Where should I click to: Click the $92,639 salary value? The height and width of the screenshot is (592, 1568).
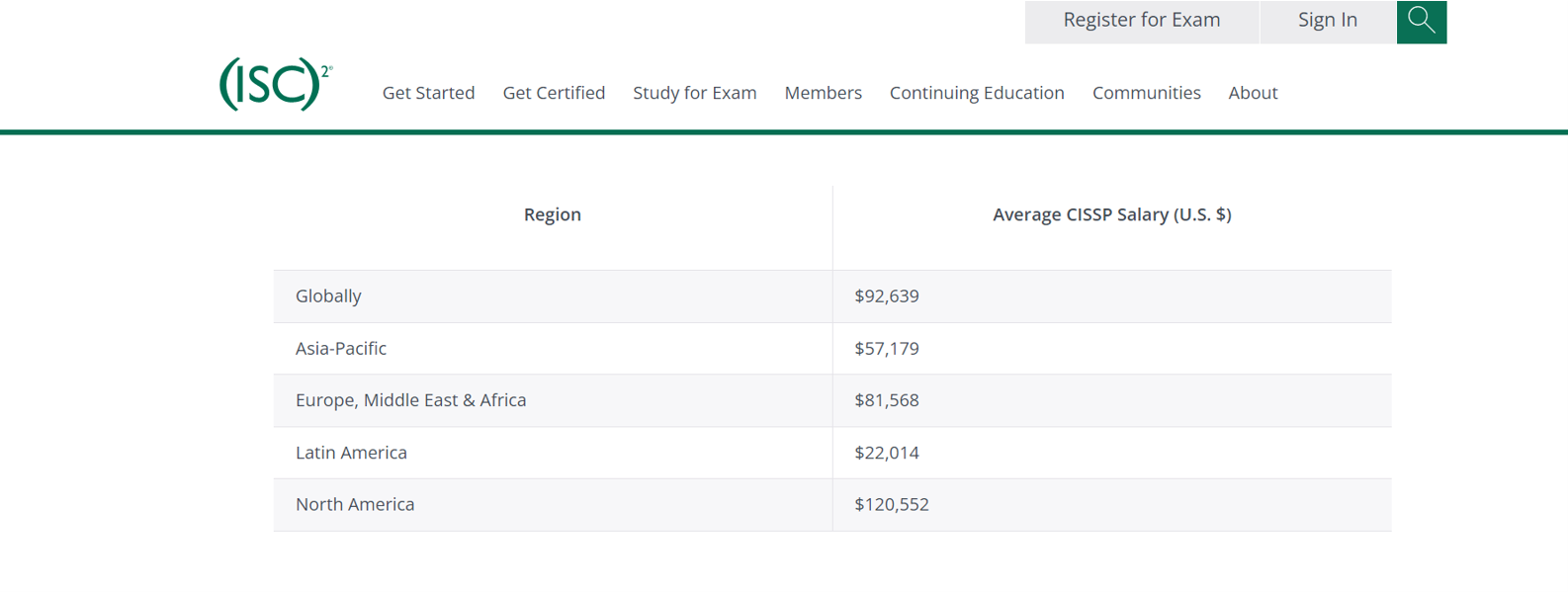pyautogui.click(x=887, y=296)
